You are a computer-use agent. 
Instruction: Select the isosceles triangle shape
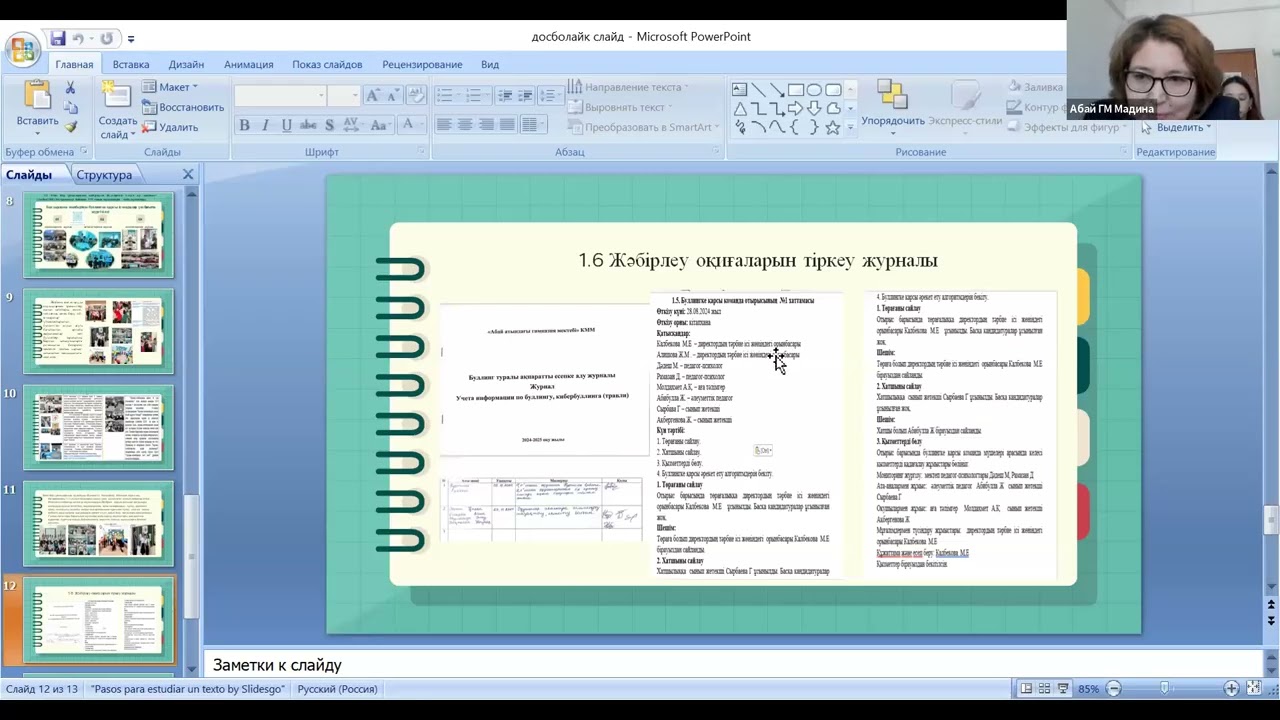739,108
